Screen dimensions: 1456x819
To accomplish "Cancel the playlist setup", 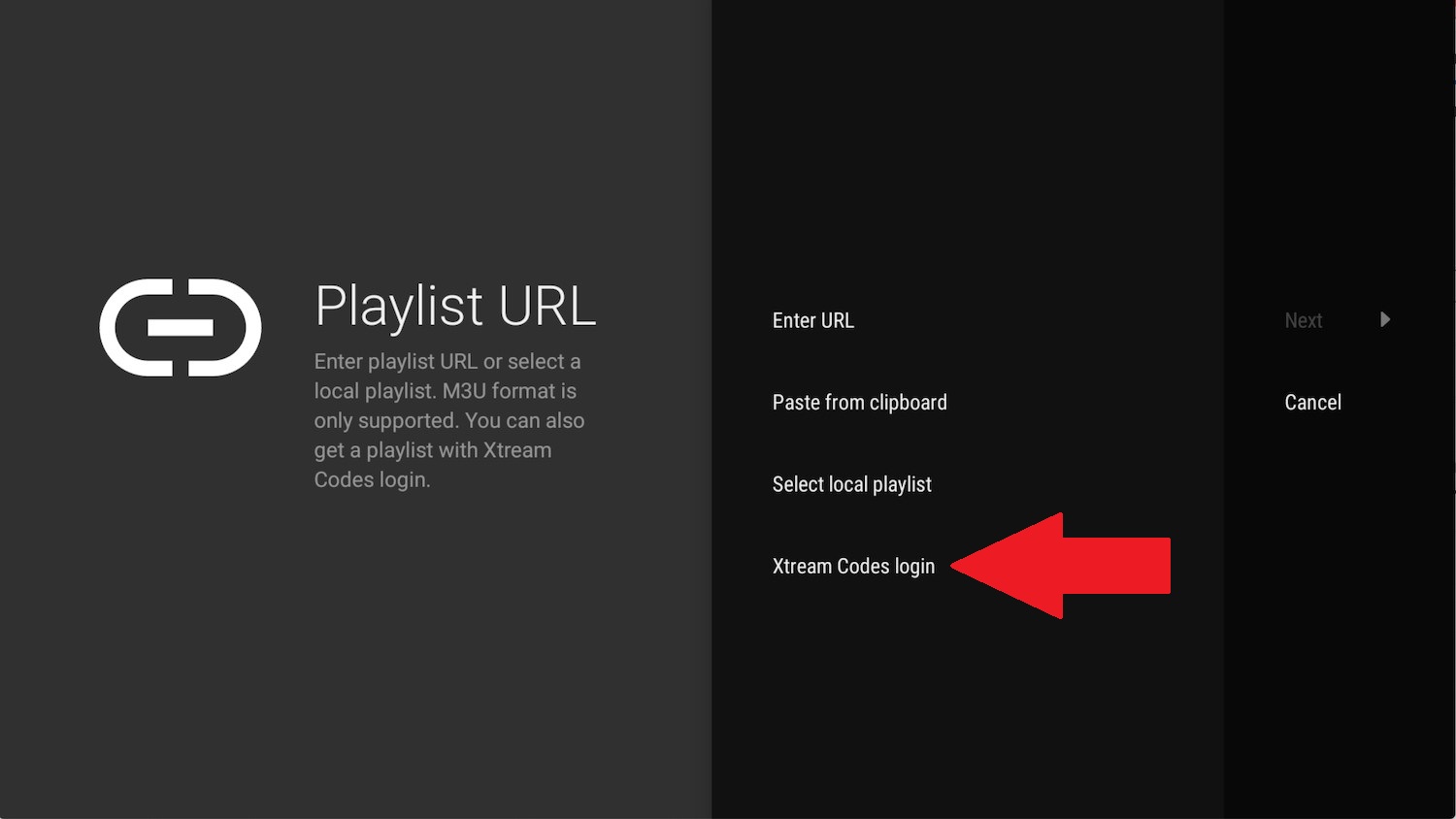I will pos(1312,403).
